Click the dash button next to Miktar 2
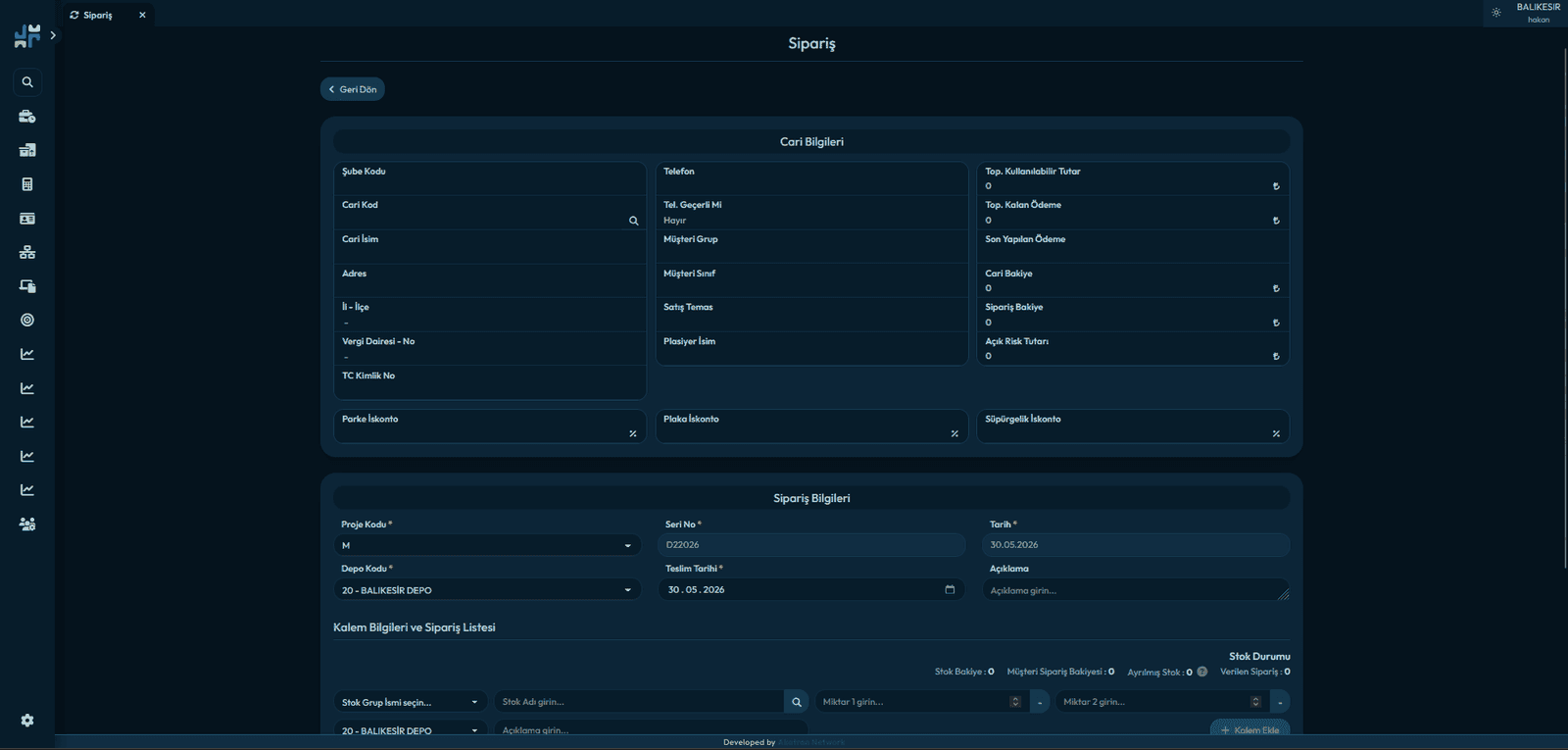 click(1280, 702)
